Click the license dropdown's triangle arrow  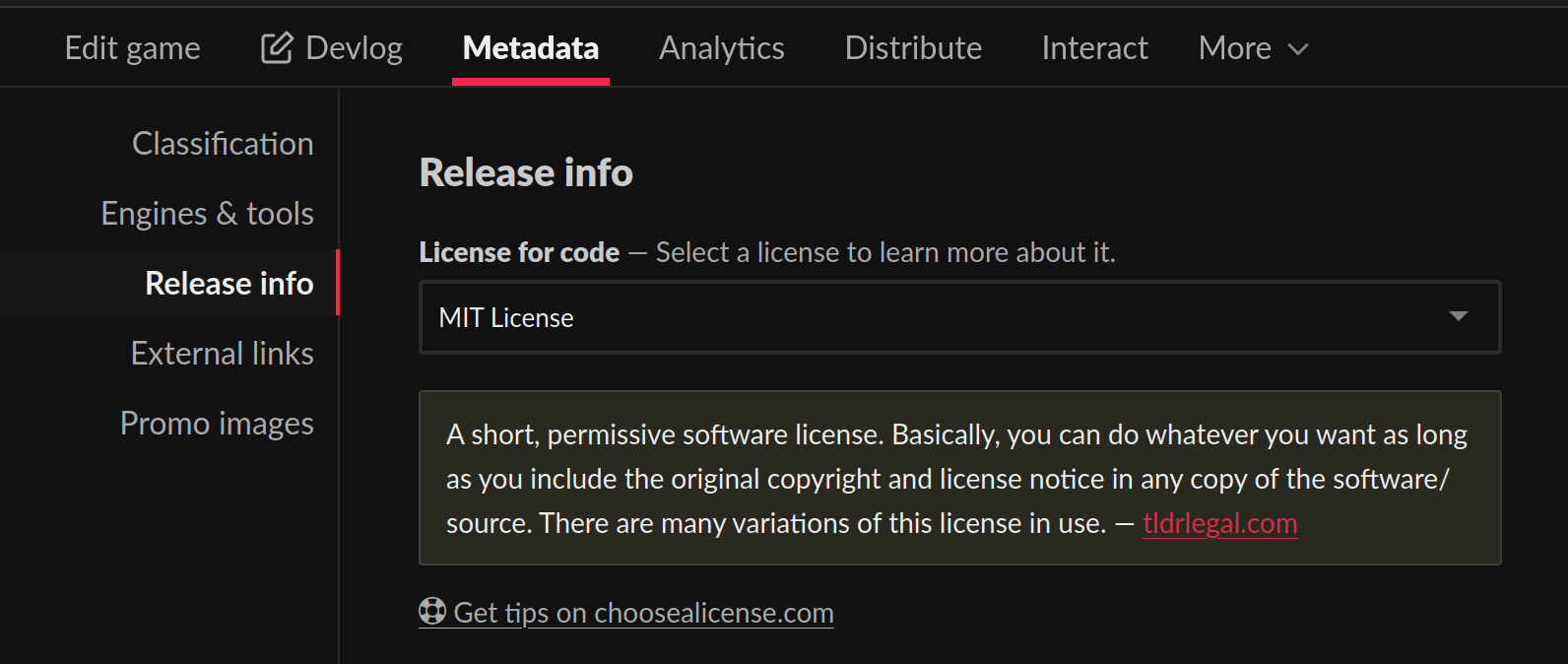(1459, 316)
